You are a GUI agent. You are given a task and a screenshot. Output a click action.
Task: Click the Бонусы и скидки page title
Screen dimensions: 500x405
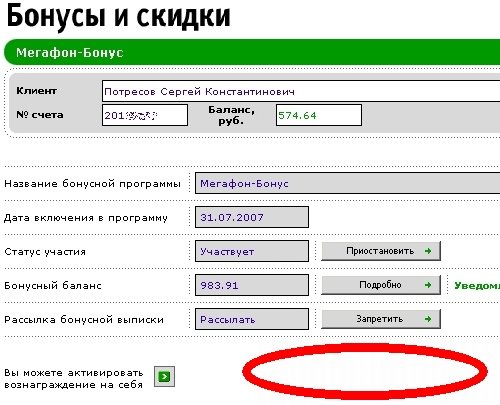pyautogui.click(x=118, y=16)
